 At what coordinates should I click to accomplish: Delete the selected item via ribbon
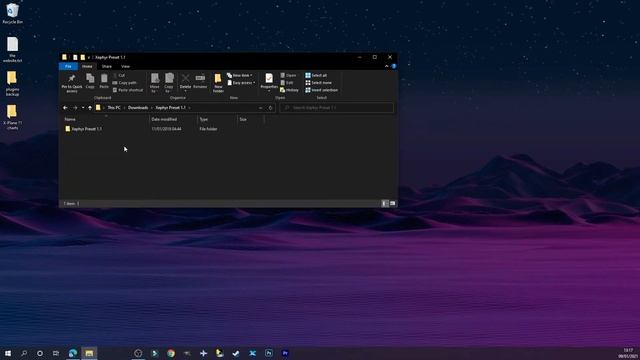click(x=185, y=83)
